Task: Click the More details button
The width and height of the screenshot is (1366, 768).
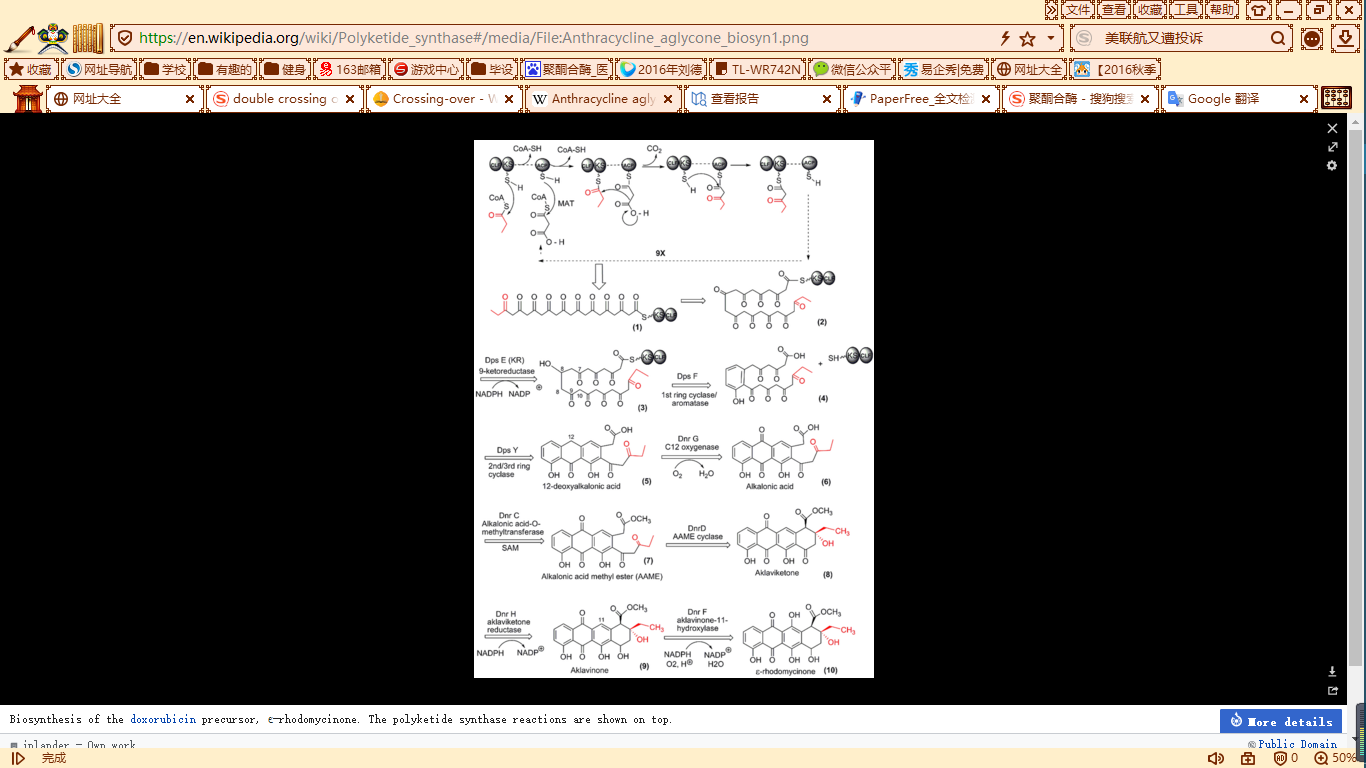Action: click(x=1280, y=721)
